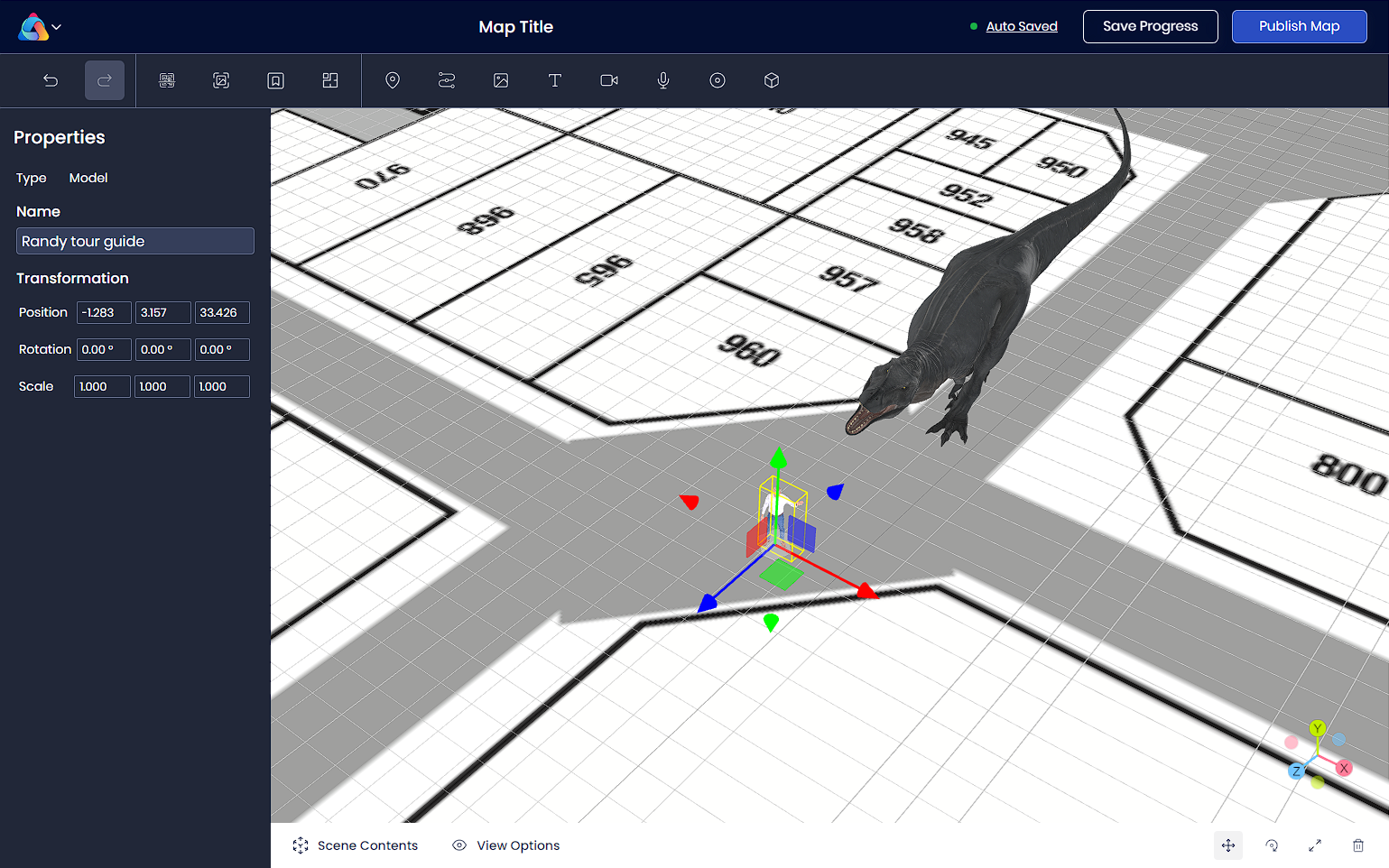The image size is (1389, 868).
Task: Open the app logo dropdown menu
Action: click(41, 27)
